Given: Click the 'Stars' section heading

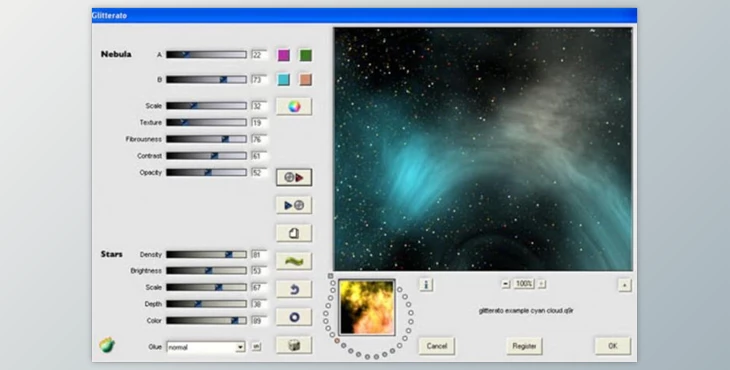Looking at the screenshot, I should 112,254.
